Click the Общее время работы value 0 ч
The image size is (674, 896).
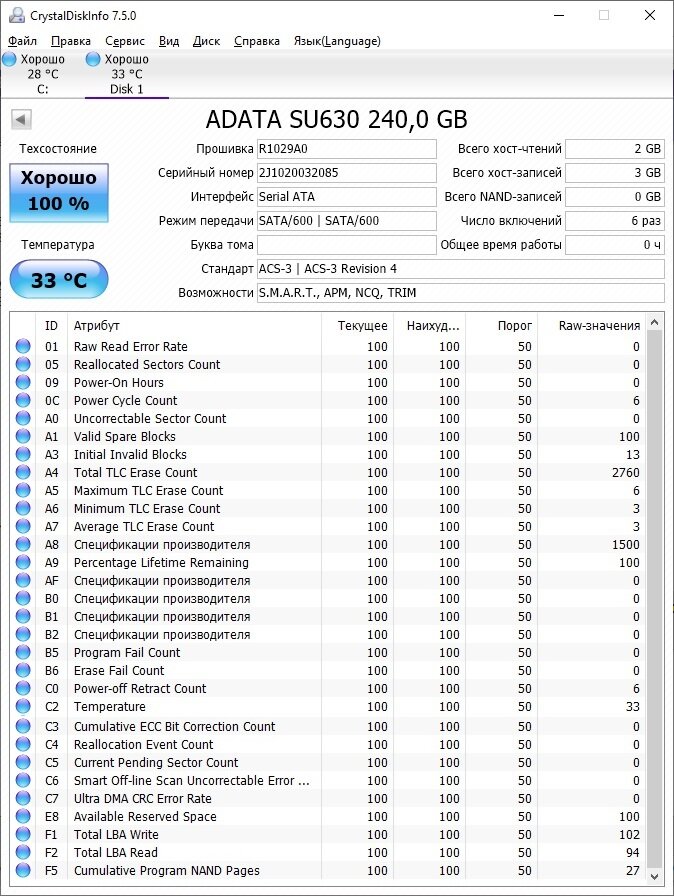(x=615, y=245)
